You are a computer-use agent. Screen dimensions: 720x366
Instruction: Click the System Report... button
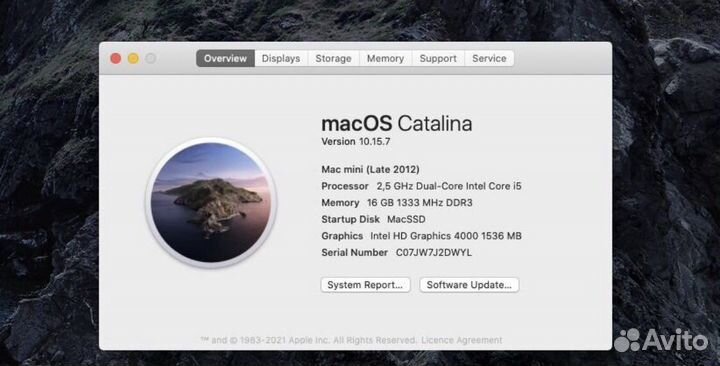[x=365, y=285]
